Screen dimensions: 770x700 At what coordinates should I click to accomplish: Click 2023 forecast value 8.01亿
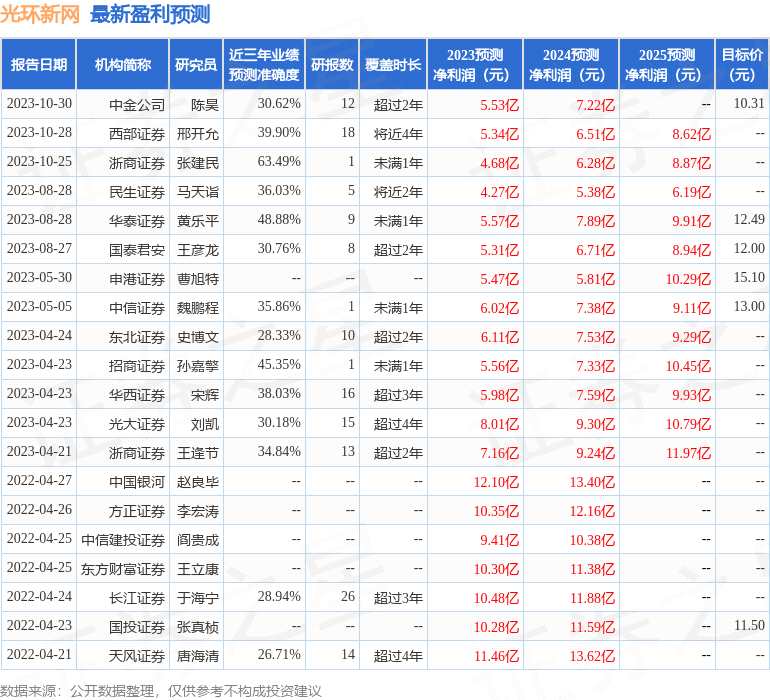(499, 423)
